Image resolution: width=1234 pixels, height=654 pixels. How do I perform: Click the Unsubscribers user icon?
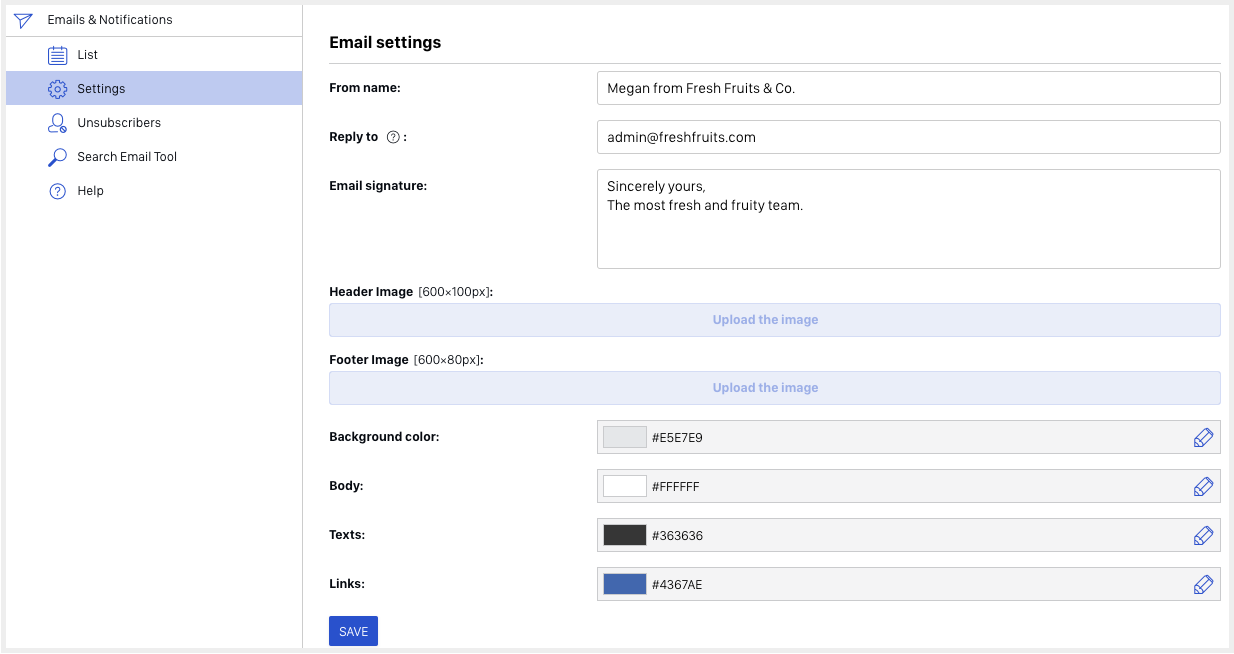click(x=58, y=123)
